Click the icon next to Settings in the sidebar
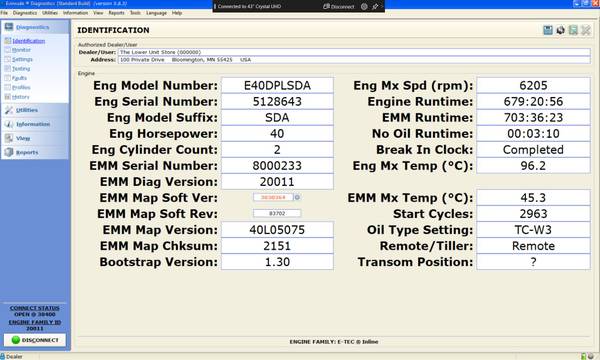This screenshot has width=600, height=360. coord(8,59)
